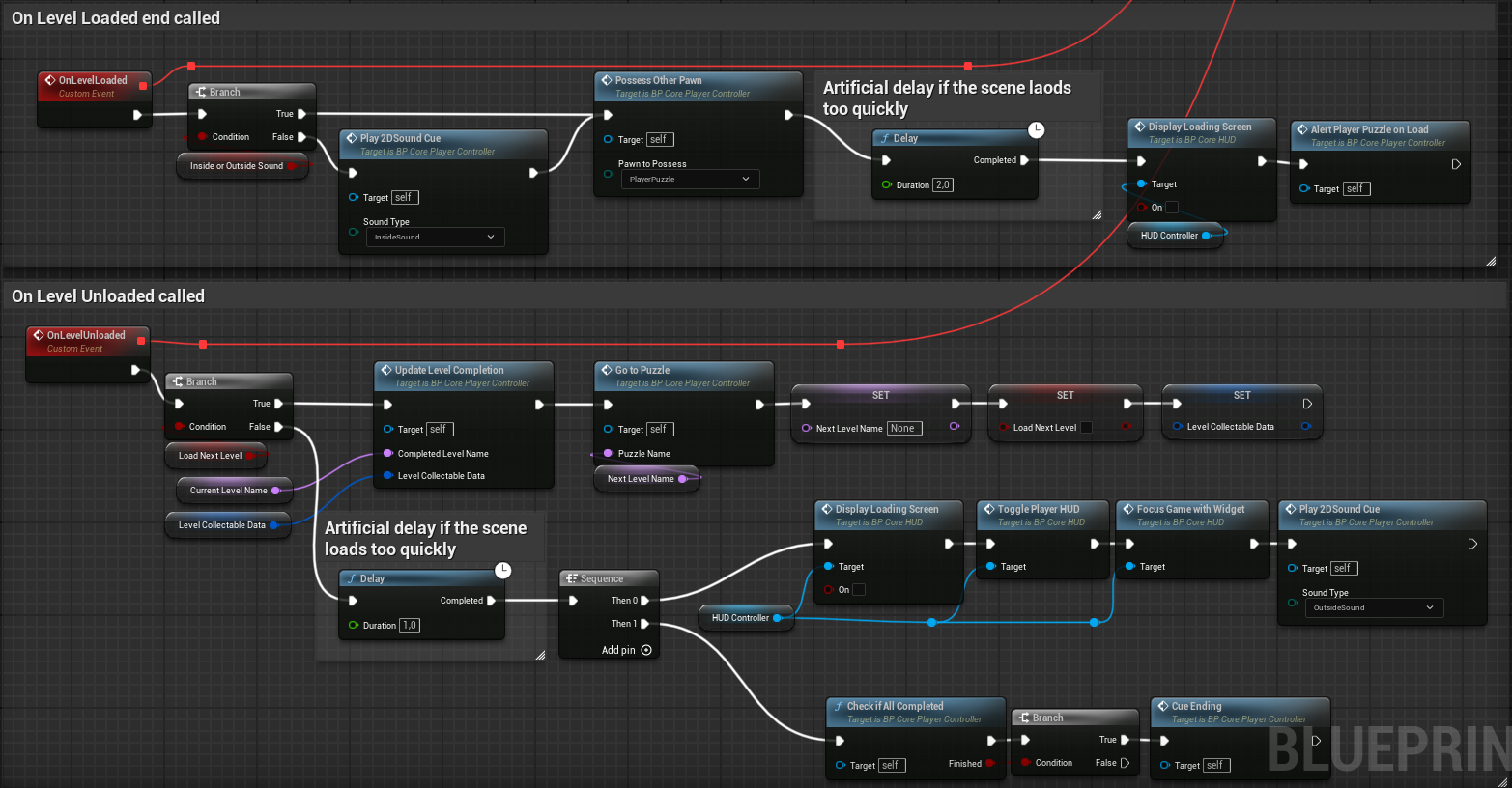Click the Duration 2.0 input field
The width and height of the screenshot is (1512, 788).
pyautogui.click(x=943, y=184)
